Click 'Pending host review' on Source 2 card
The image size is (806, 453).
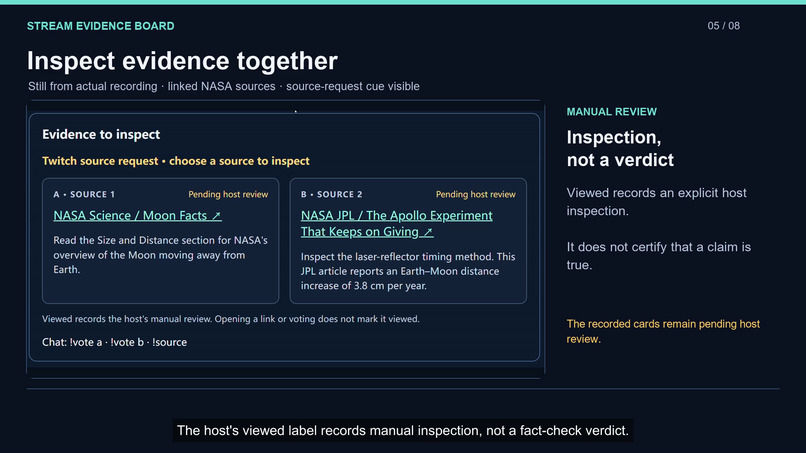pos(475,194)
